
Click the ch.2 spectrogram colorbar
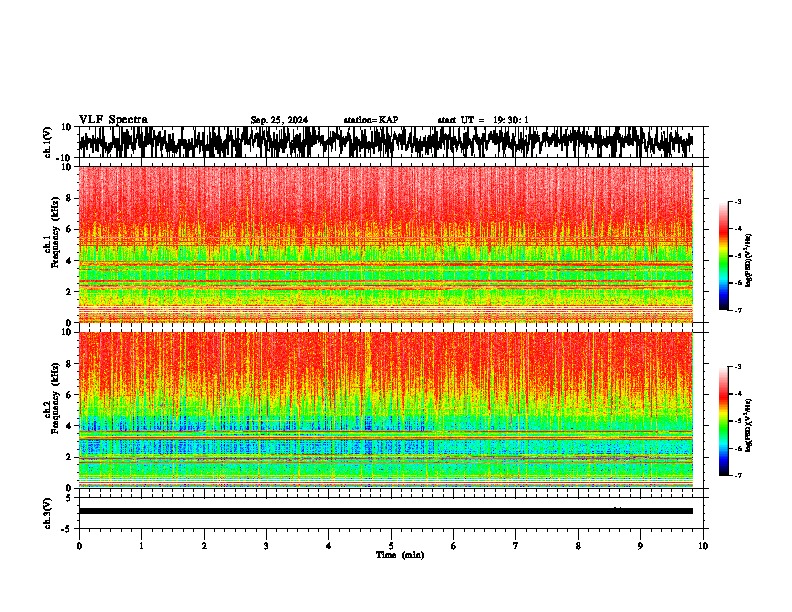(723, 421)
